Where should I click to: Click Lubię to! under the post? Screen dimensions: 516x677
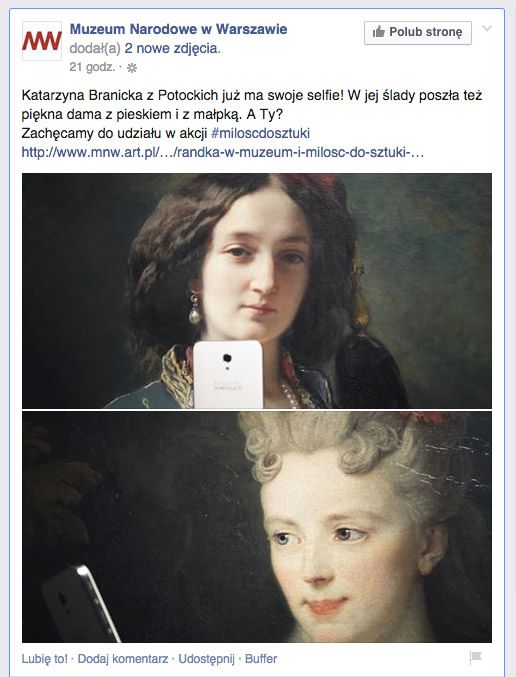(44, 659)
